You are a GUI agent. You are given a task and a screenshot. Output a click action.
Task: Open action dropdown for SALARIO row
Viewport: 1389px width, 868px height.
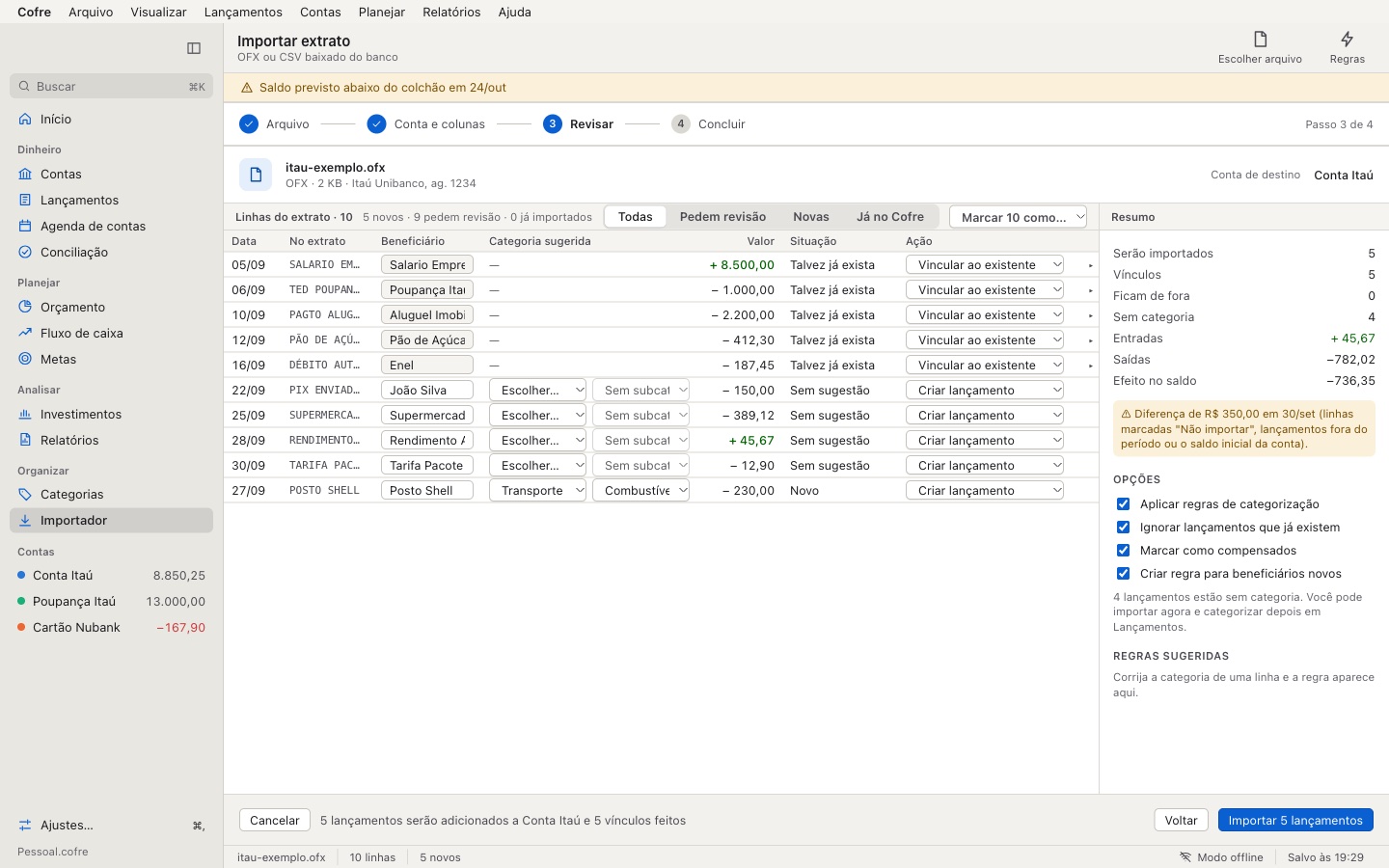pos(985,265)
